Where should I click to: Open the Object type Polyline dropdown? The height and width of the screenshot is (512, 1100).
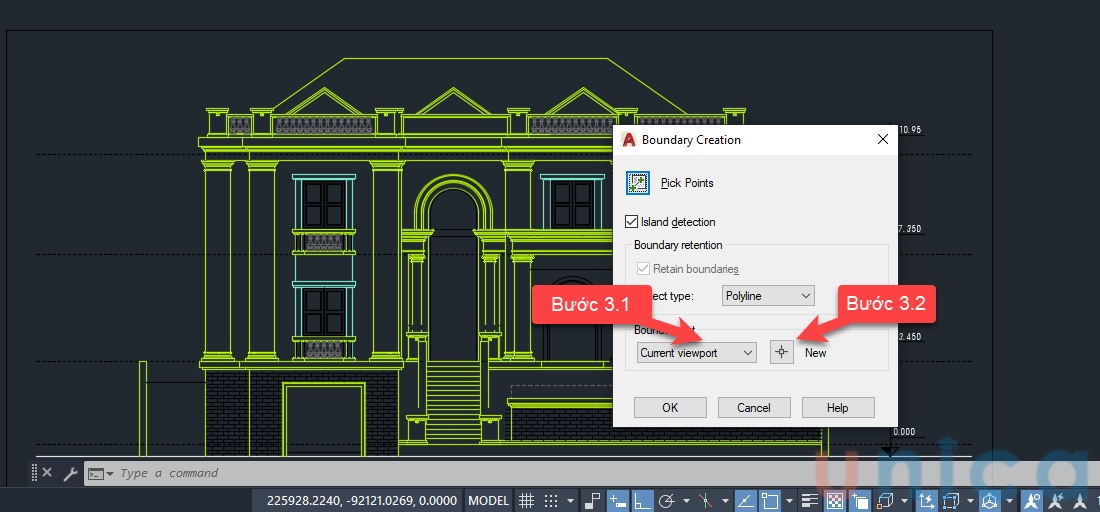click(767, 296)
